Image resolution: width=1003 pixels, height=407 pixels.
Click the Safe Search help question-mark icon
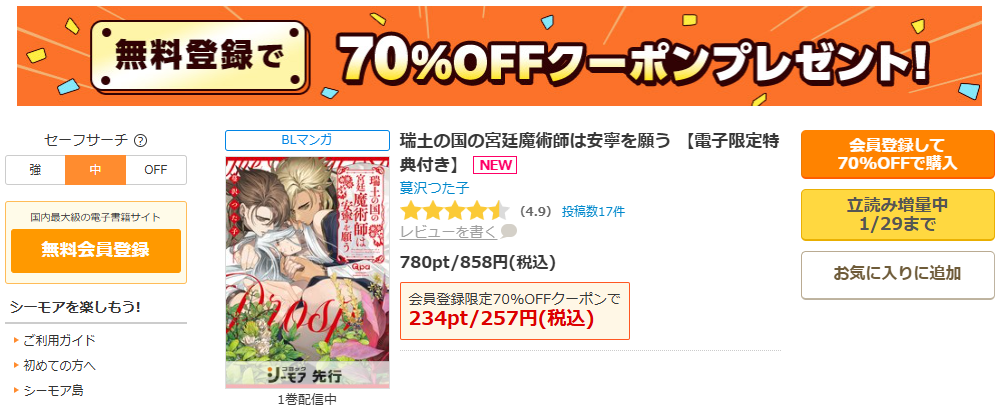(x=141, y=140)
